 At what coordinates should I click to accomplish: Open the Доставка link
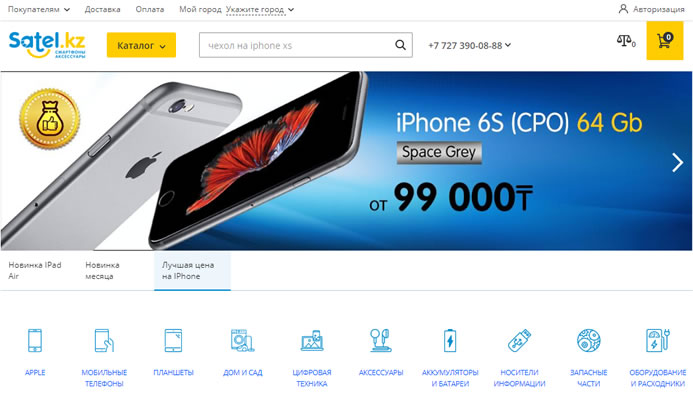coord(103,9)
